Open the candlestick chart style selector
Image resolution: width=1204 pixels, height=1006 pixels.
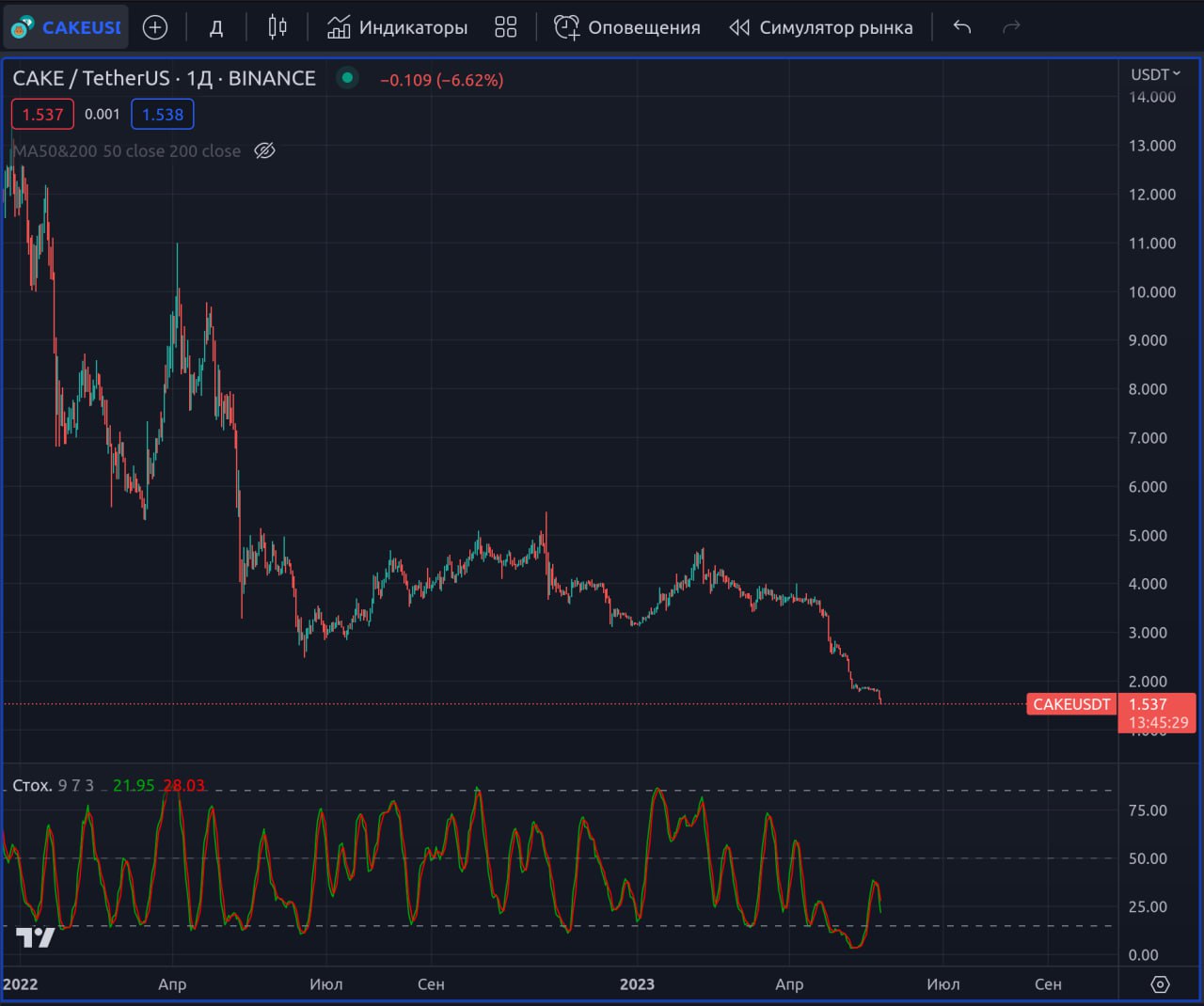277,27
